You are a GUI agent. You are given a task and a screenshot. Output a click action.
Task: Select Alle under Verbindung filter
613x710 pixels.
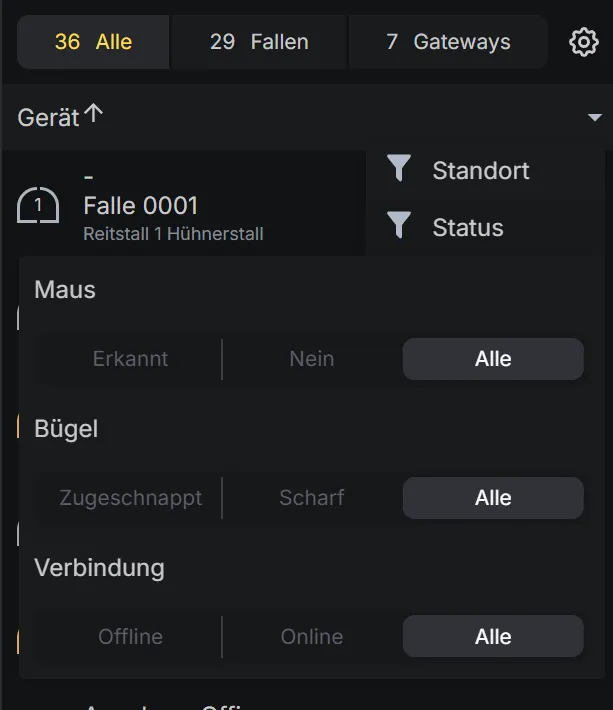[x=493, y=637]
